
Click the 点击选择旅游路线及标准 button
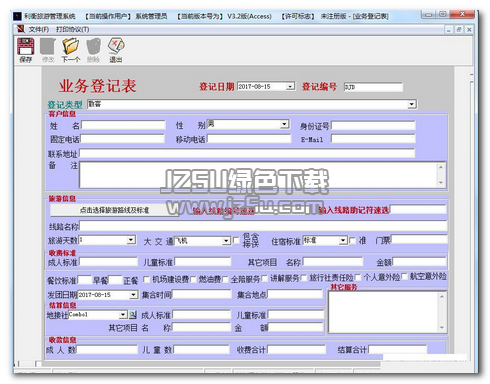pos(114,210)
